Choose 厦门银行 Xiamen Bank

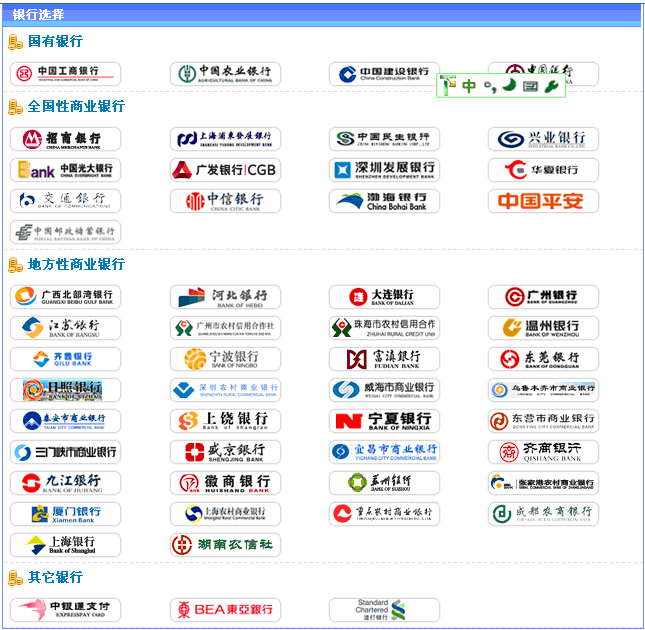tap(65, 514)
